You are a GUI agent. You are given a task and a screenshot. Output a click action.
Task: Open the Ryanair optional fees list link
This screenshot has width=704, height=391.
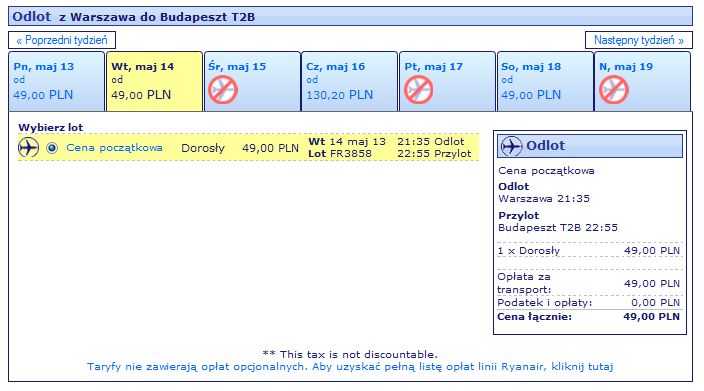coord(350,367)
